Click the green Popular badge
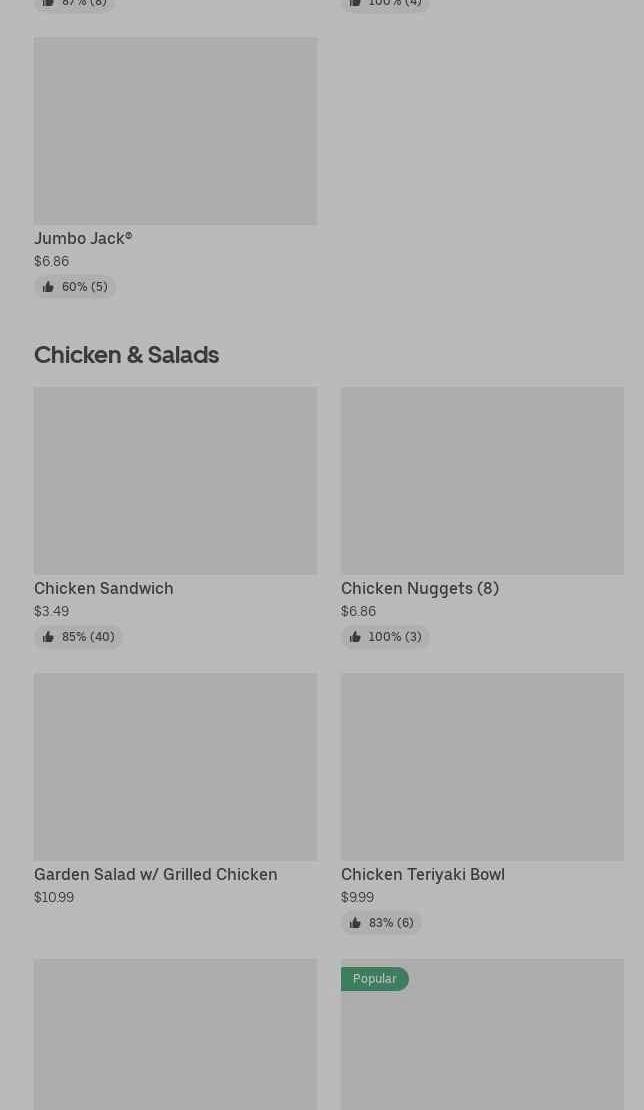 [x=375, y=979]
